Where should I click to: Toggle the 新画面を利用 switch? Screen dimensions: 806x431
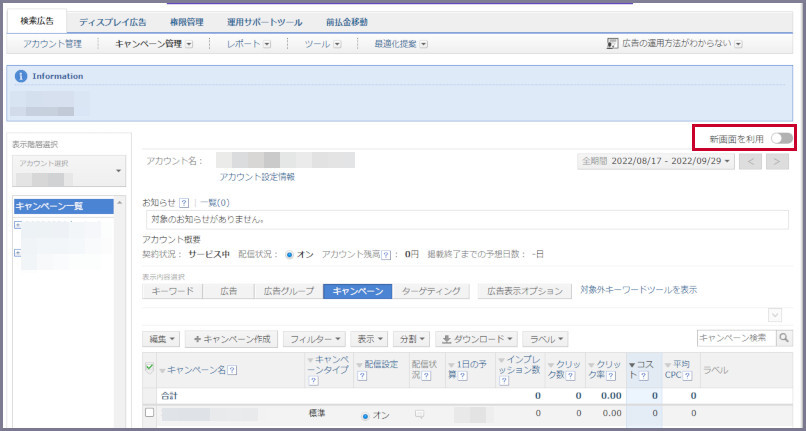pos(781,138)
